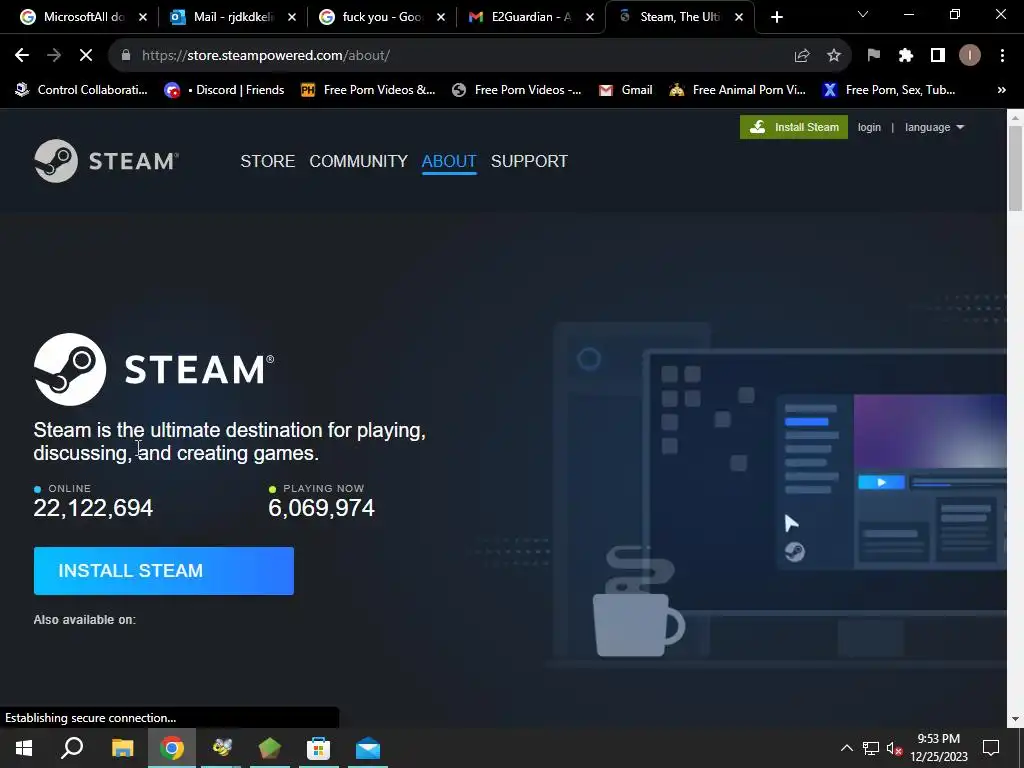Image resolution: width=1024 pixels, height=768 pixels.
Task: Open the clock showing 9:53 PM
Action: pos(938,748)
